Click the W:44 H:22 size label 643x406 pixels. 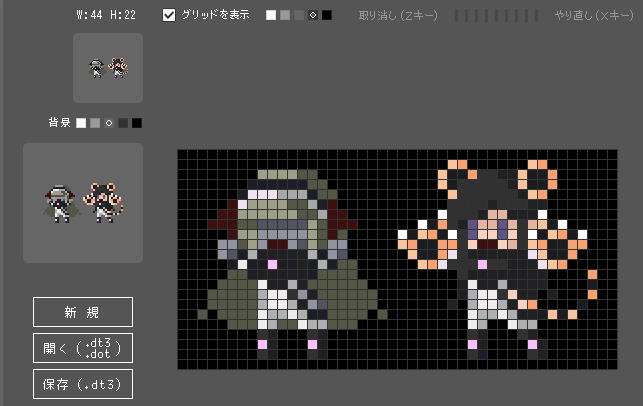(x=106, y=15)
